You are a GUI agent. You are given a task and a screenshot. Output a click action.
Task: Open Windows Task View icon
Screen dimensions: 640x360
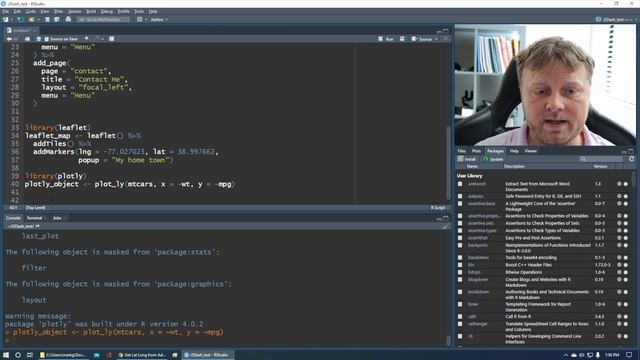(29, 355)
